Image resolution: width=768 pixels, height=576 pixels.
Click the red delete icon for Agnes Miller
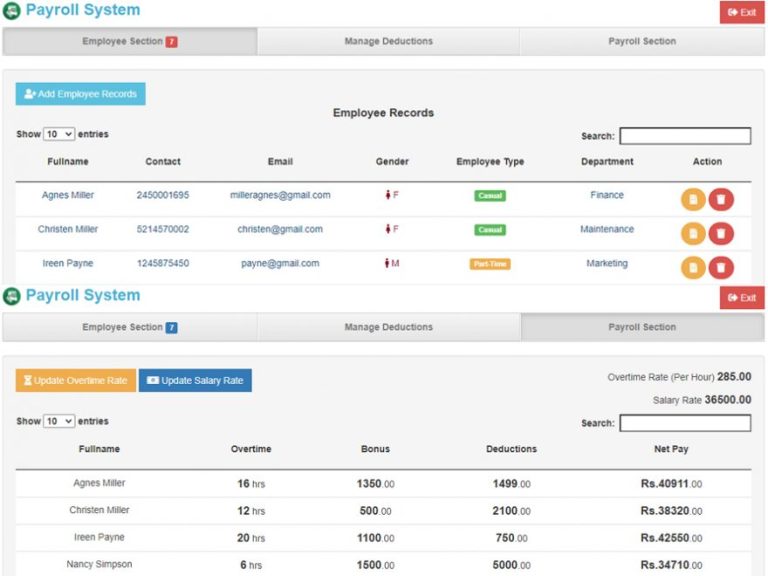(721, 199)
